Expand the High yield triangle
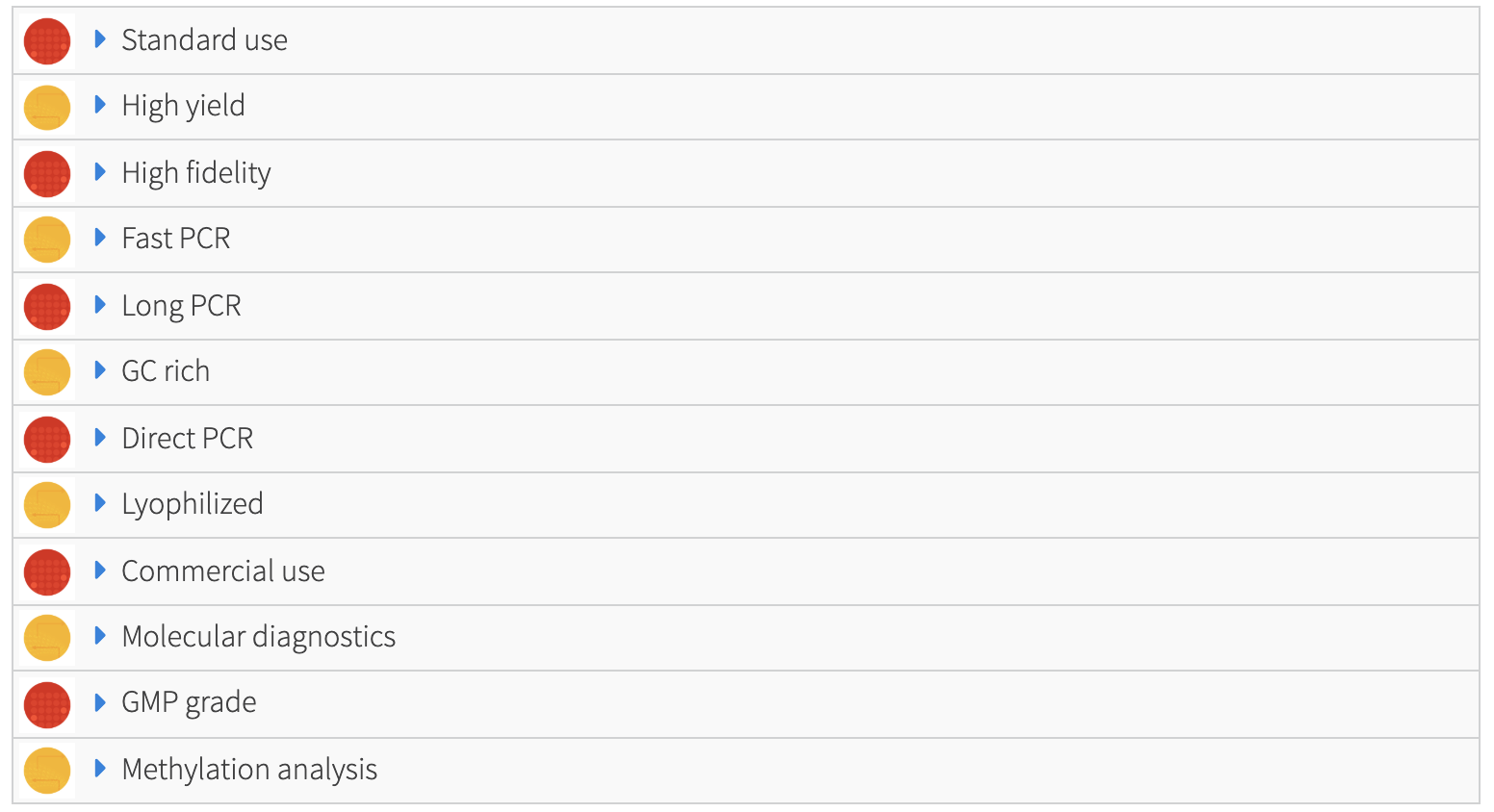 click(100, 105)
